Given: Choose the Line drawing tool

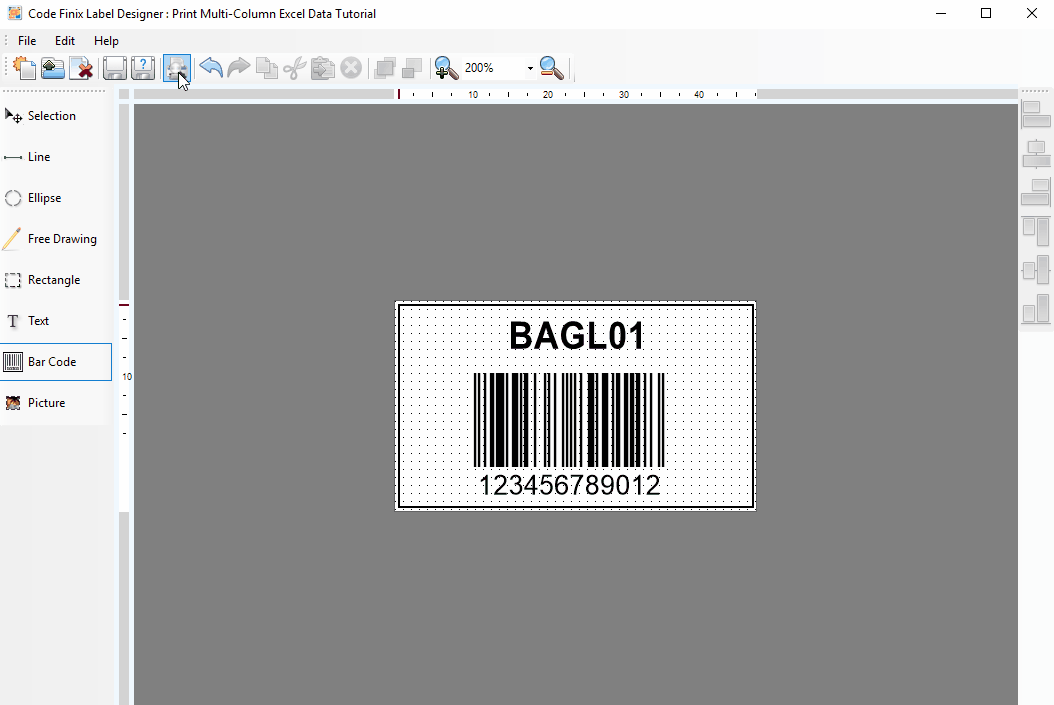Looking at the screenshot, I should click(x=56, y=157).
